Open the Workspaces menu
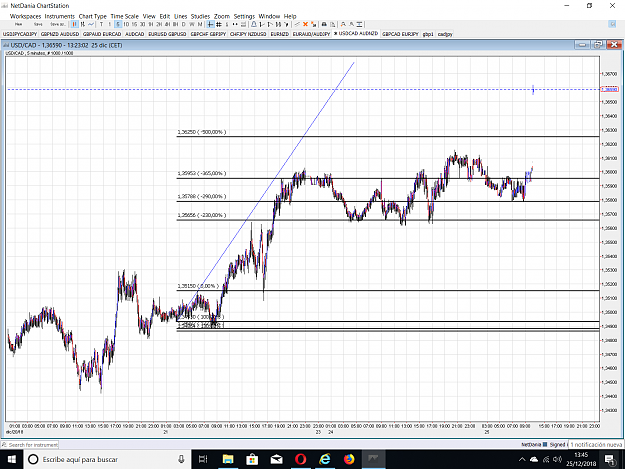 [x=26, y=16]
